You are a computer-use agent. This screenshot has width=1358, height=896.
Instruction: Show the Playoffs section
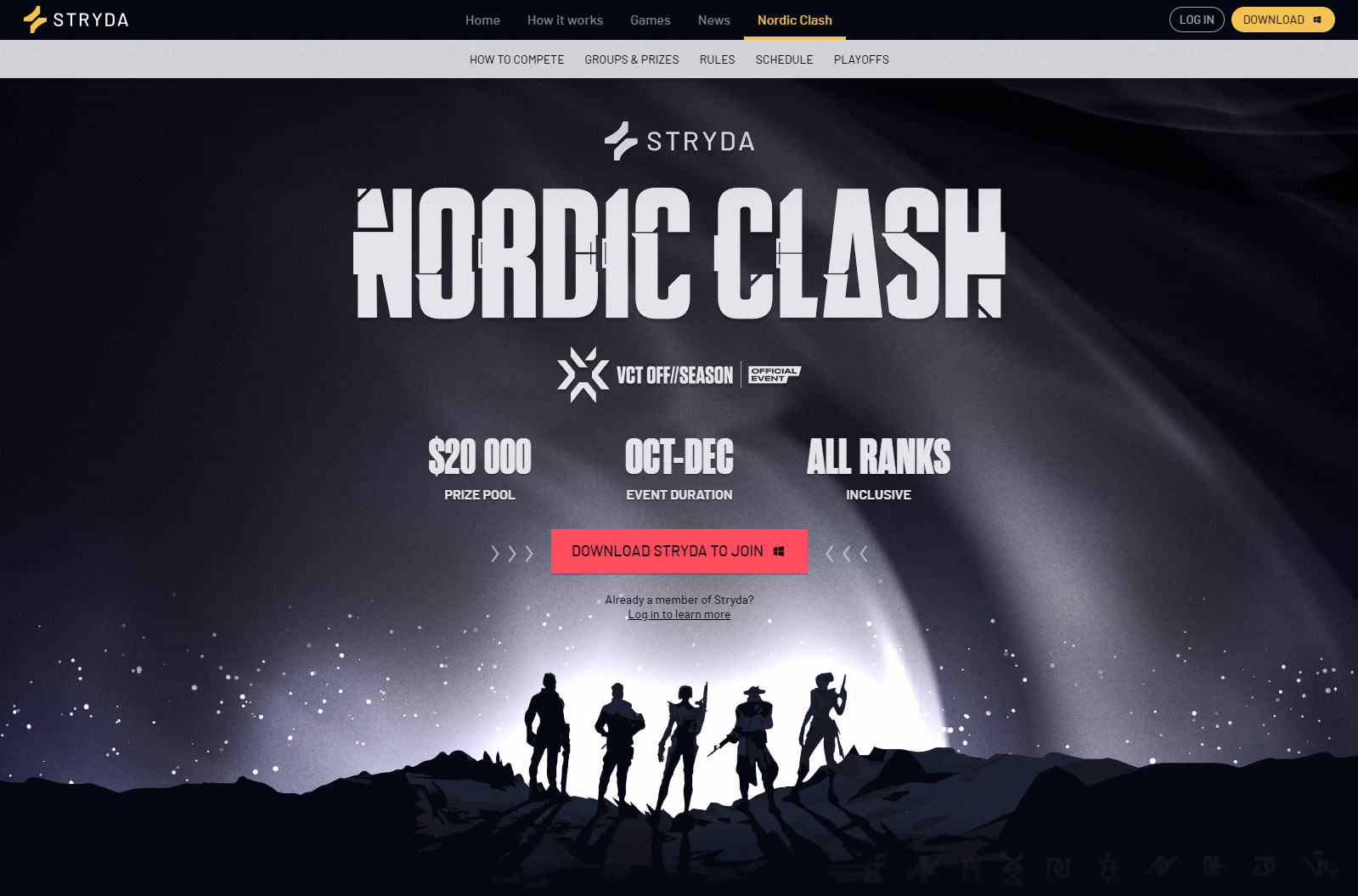pyautogui.click(x=861, y=59)
